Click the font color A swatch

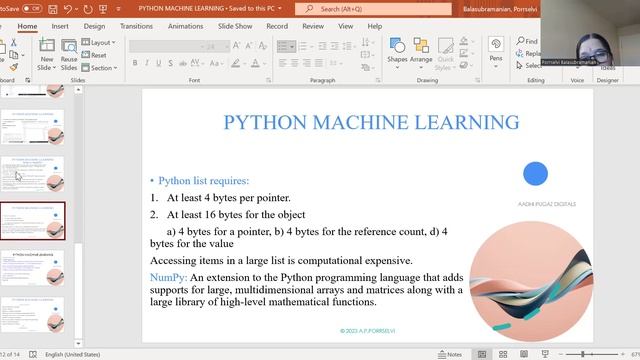click(255, 63)
